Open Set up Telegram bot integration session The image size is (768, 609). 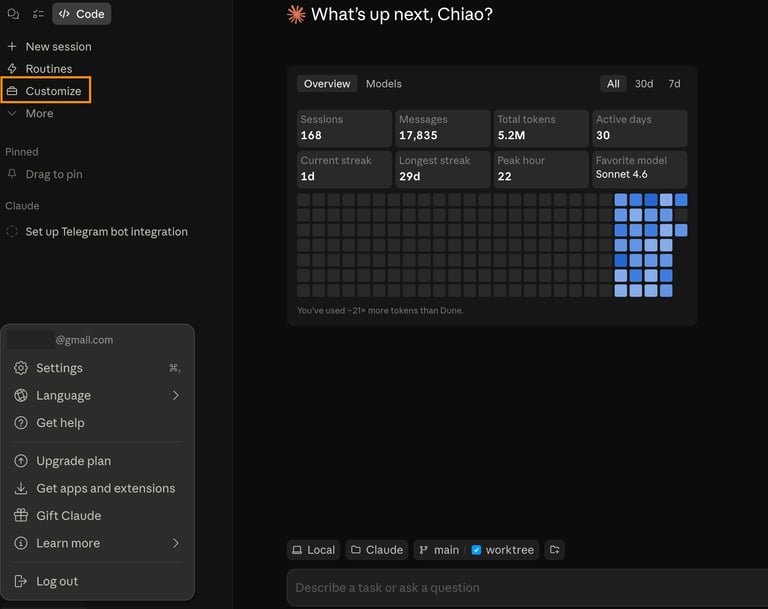pos(106,231)
